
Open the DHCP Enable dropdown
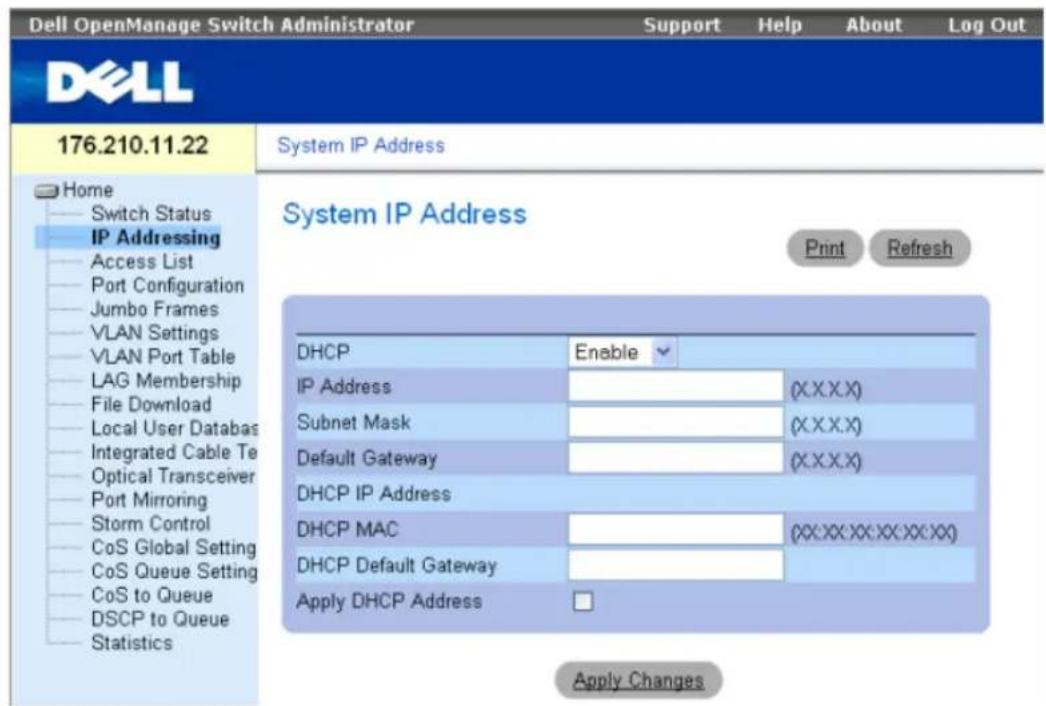(622, 352)
